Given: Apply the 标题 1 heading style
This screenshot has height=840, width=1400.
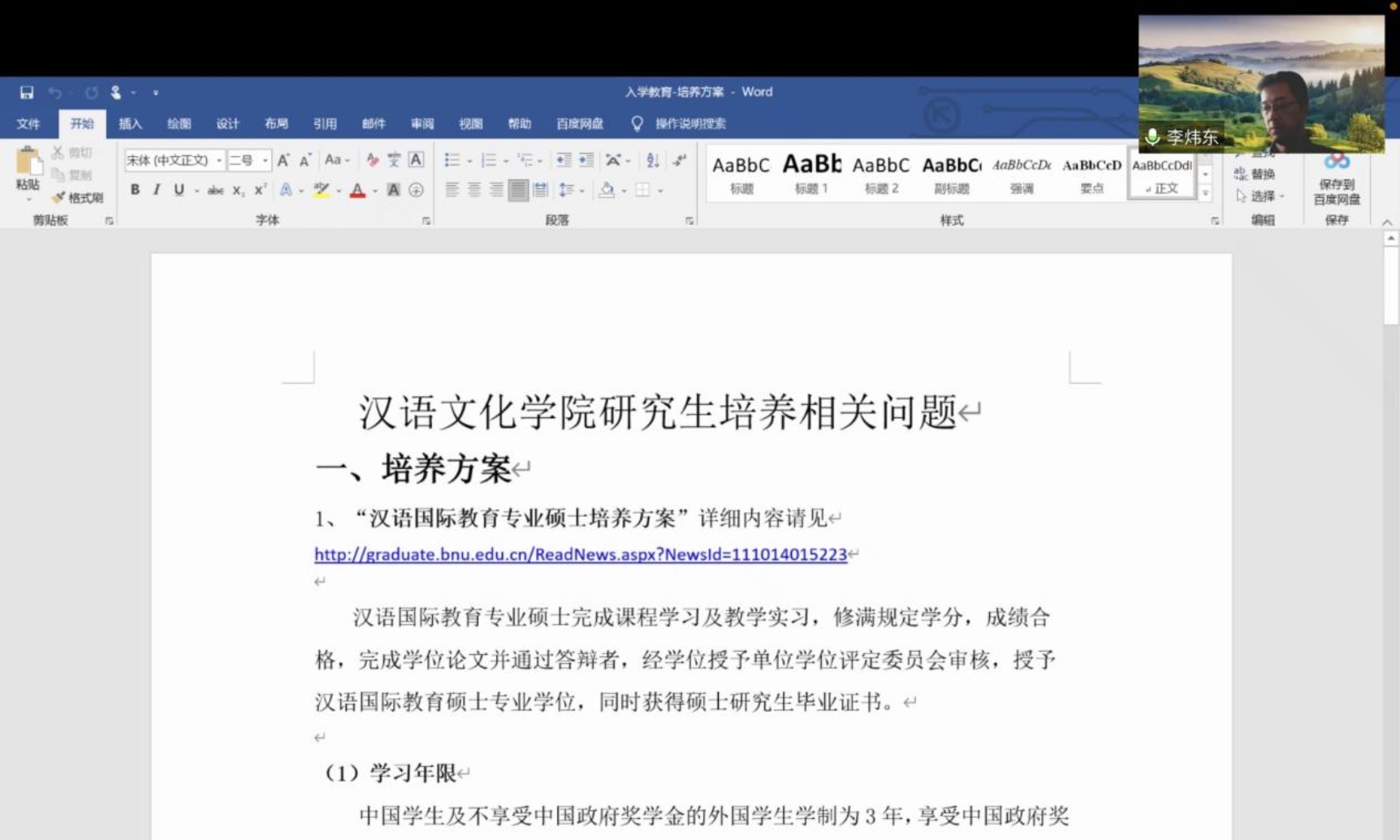Looking at the screenshot, I should tap(810, 173).
